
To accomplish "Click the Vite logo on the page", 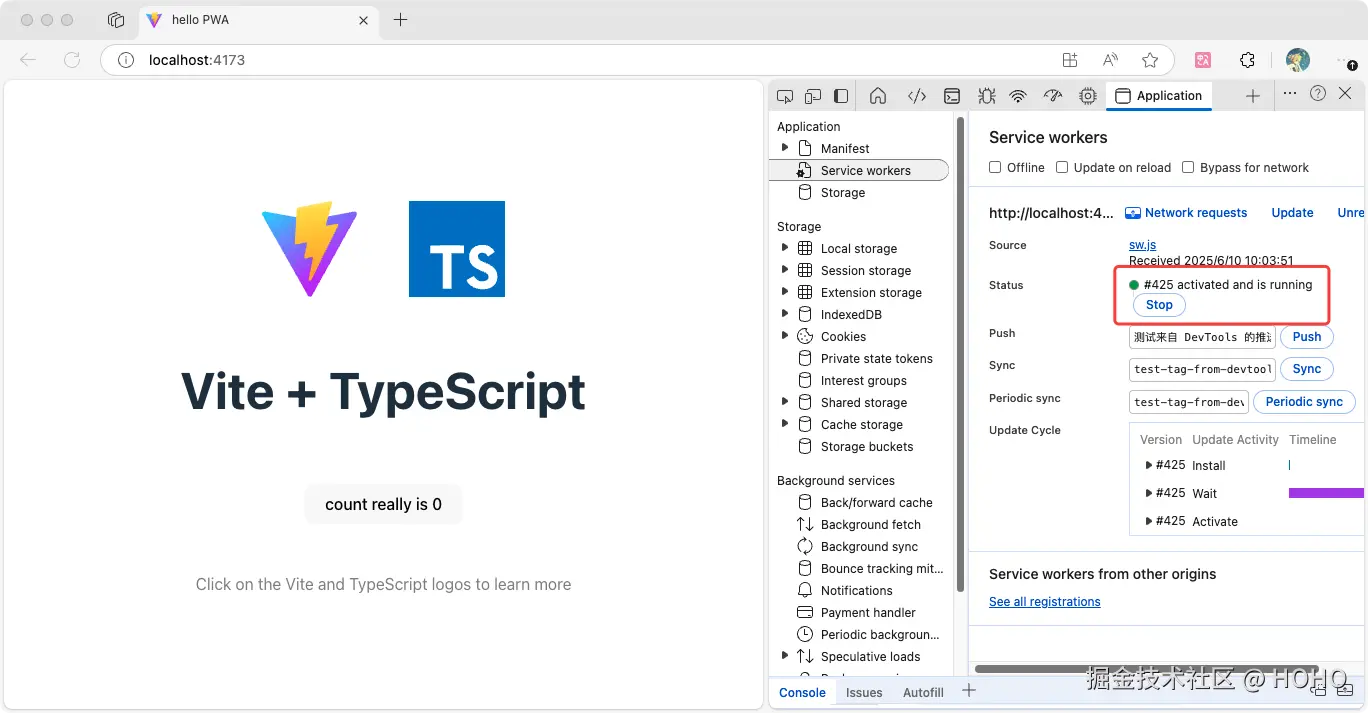I will point(310,249).
